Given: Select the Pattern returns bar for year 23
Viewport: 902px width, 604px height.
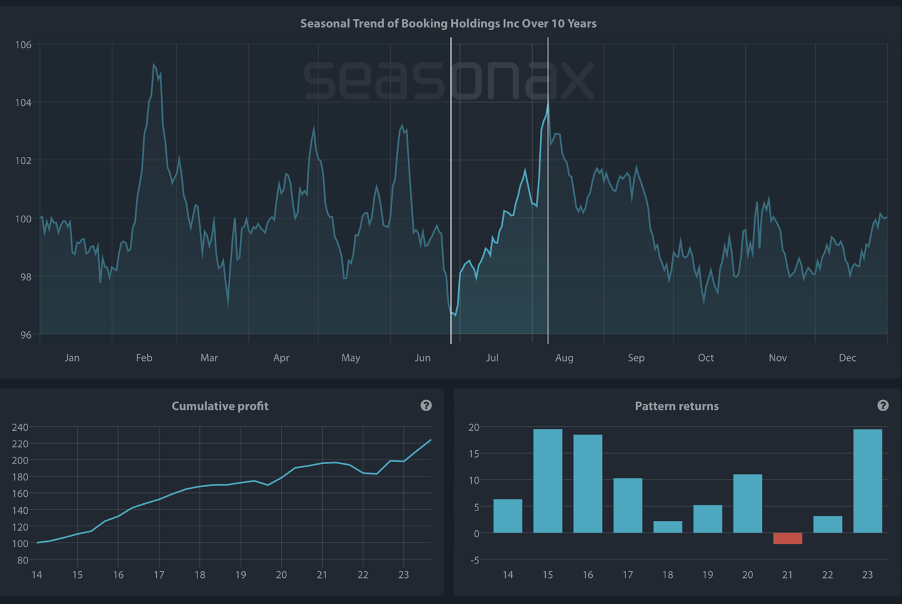Looking at the screenshot, I should click(867, 481).
